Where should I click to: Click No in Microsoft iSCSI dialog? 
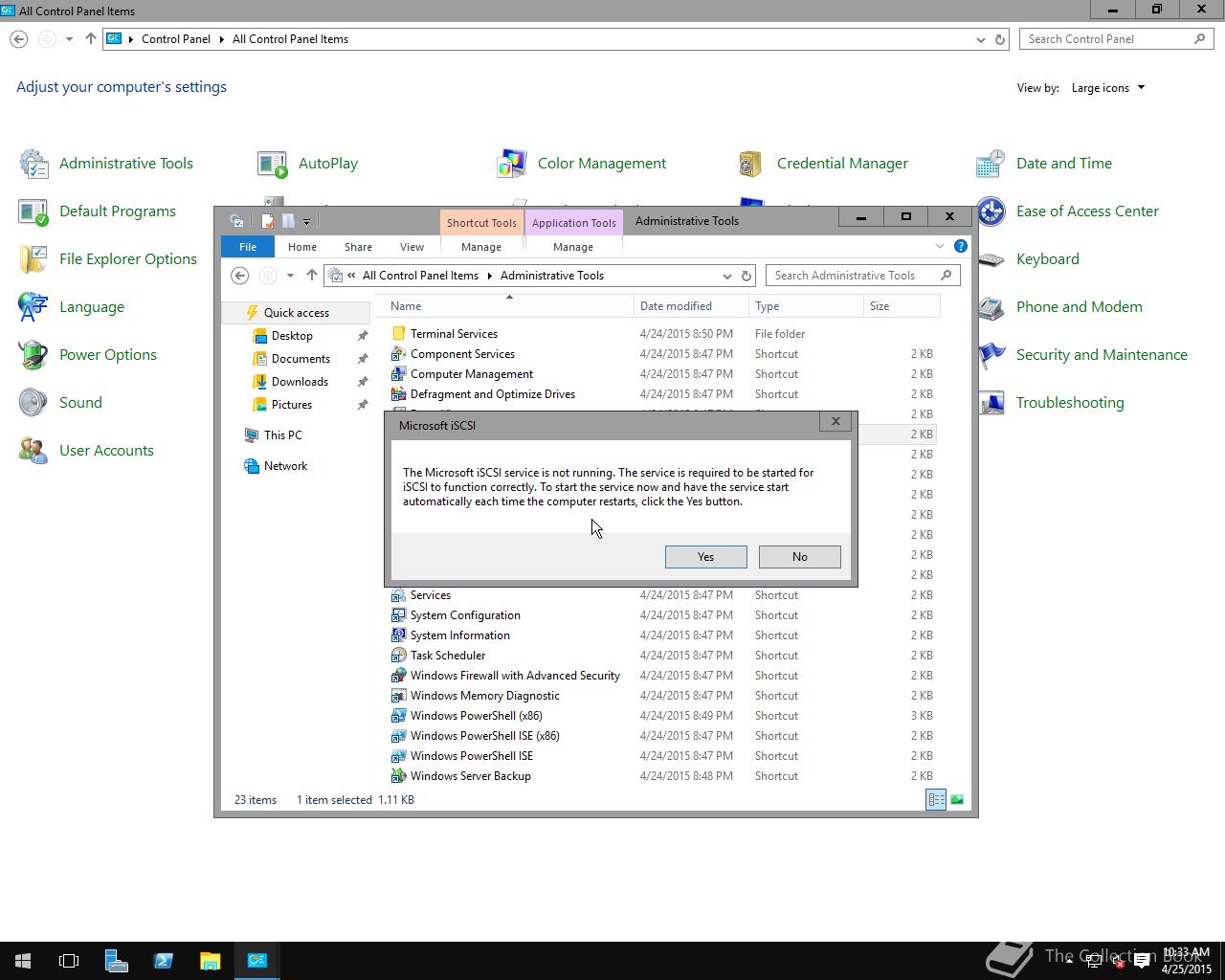coord(799,557)
